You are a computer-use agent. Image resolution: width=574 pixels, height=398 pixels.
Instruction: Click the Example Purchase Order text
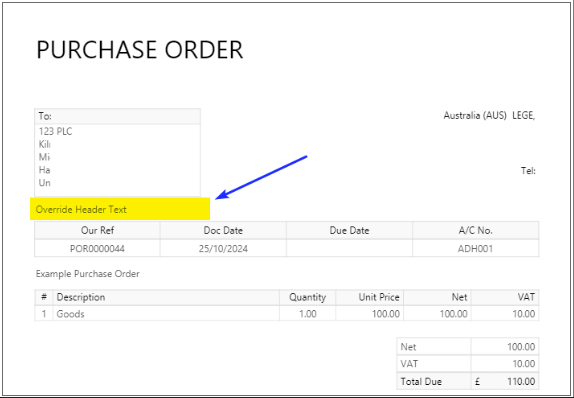point(87,274)
